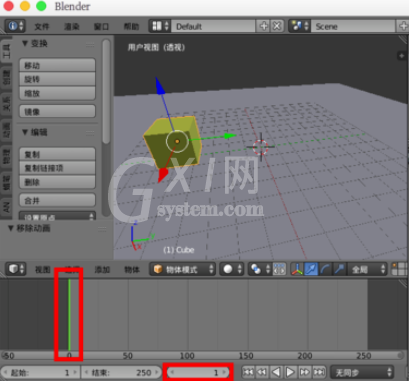Enable the scale manipulator icon
The width and height of the screenshot is (409, 381).
click(339, 269)
